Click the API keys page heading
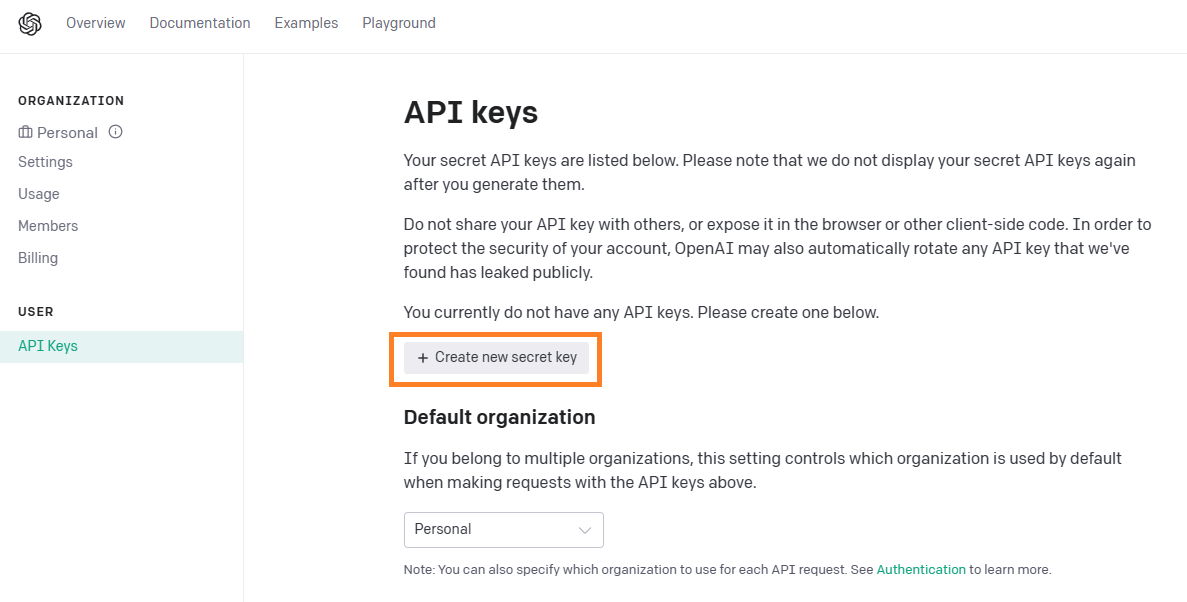1187x602 pixels. [470, 112]
